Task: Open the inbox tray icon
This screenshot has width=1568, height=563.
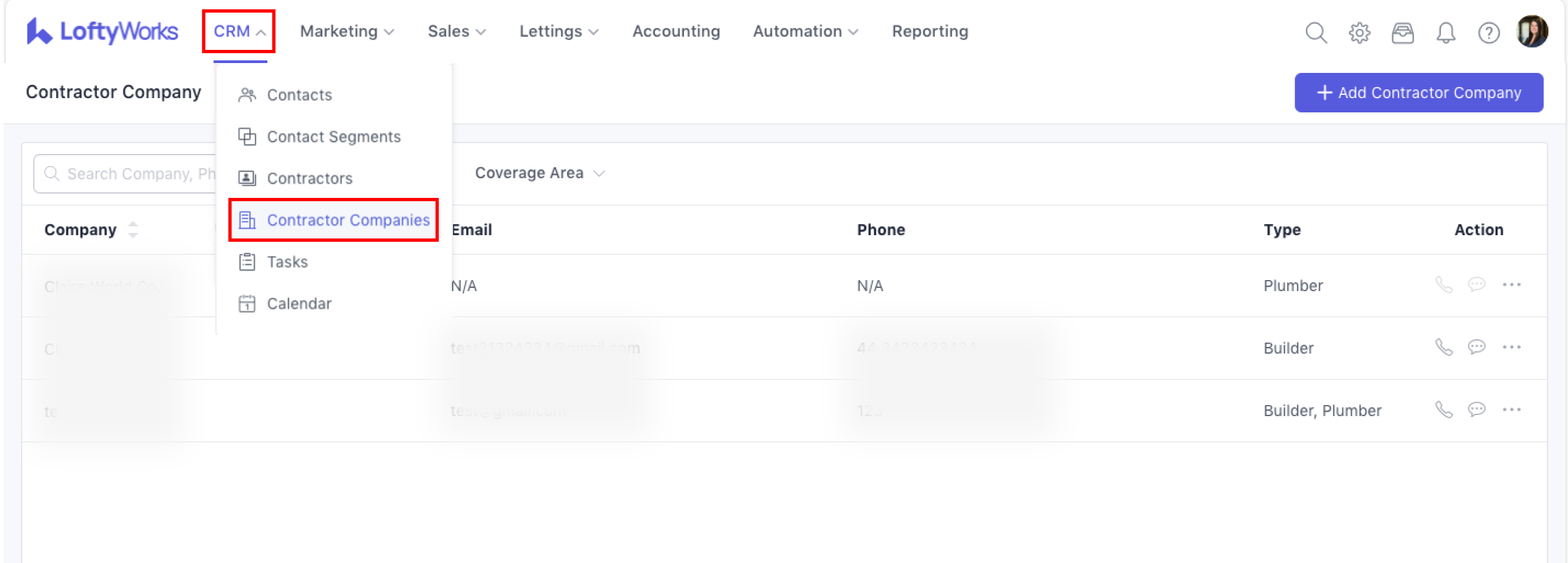Action: pyautogui.click(x=1402, y=32)
